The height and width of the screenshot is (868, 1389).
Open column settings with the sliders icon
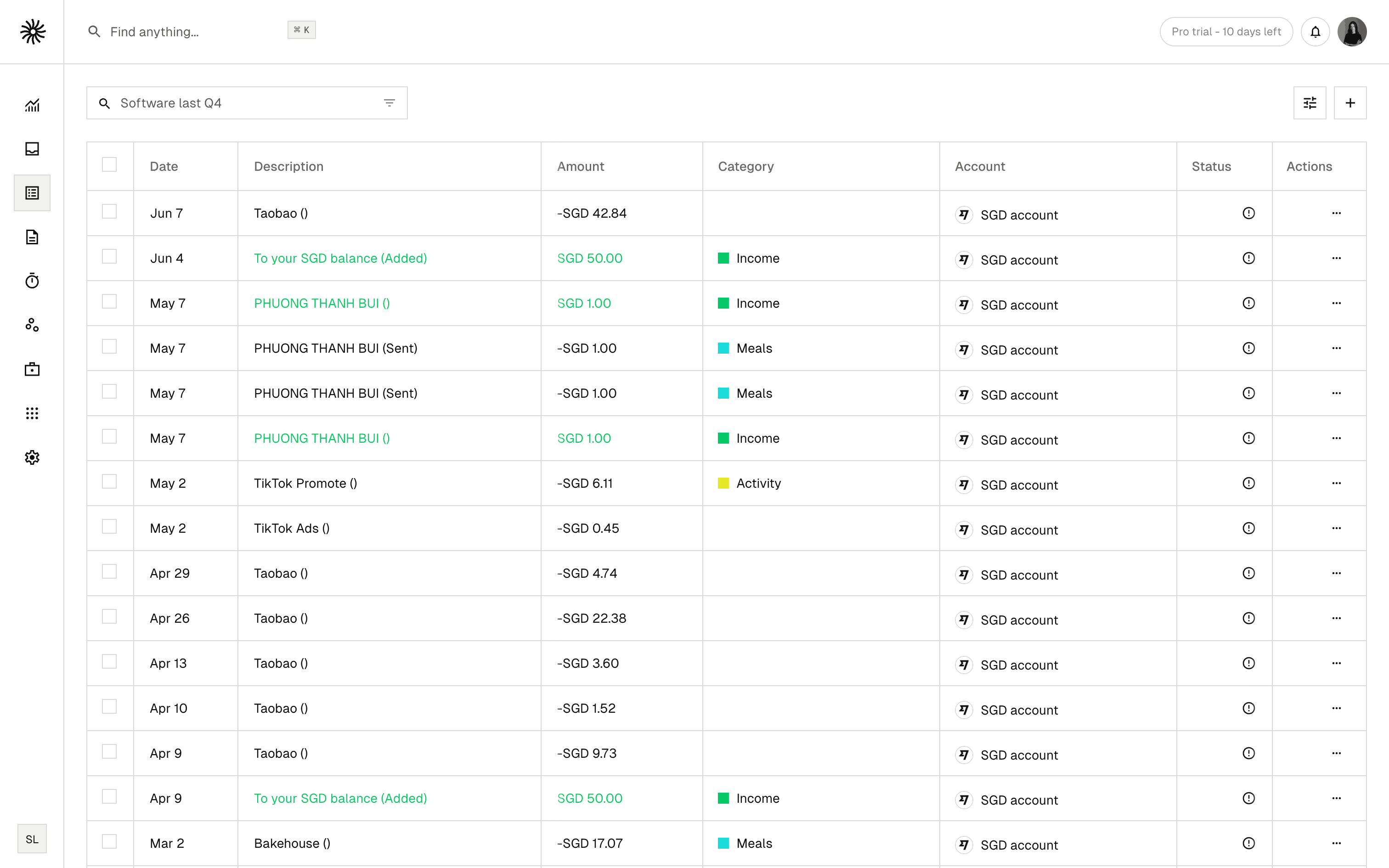[x=1309, y=103]
